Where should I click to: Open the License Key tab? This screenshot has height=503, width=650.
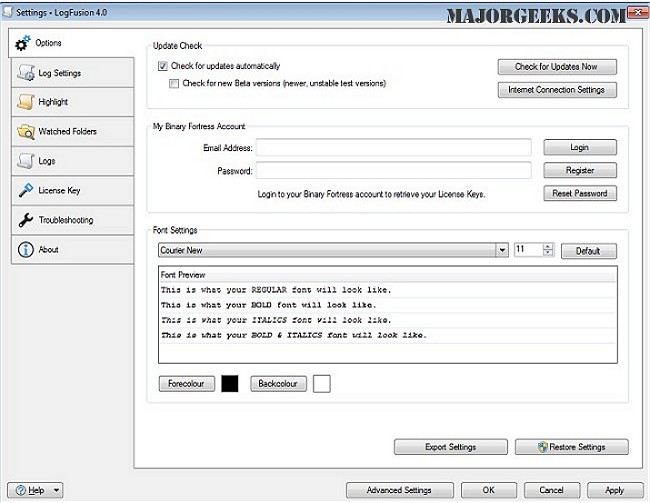point(73,190)
